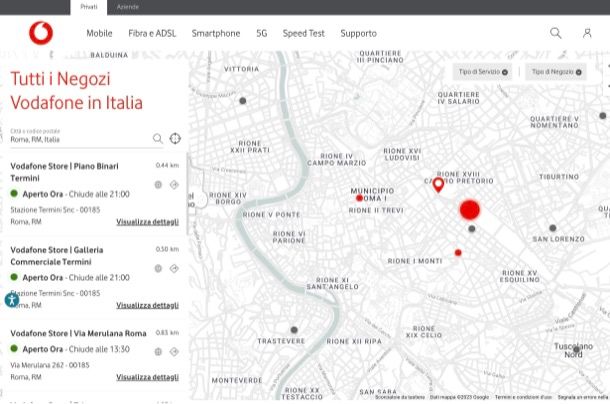610x404 pixels.
Task: Click Segnala un errore nella mappa link
Action: tap(583, 397)
